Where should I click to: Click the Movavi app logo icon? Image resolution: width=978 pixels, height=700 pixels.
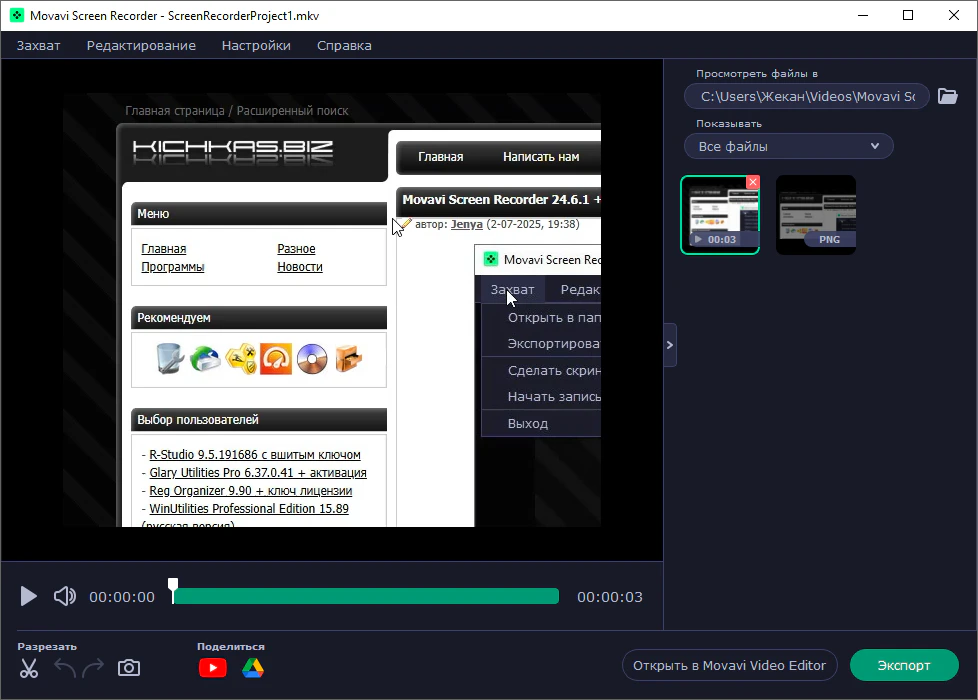(x=16, y=16)
